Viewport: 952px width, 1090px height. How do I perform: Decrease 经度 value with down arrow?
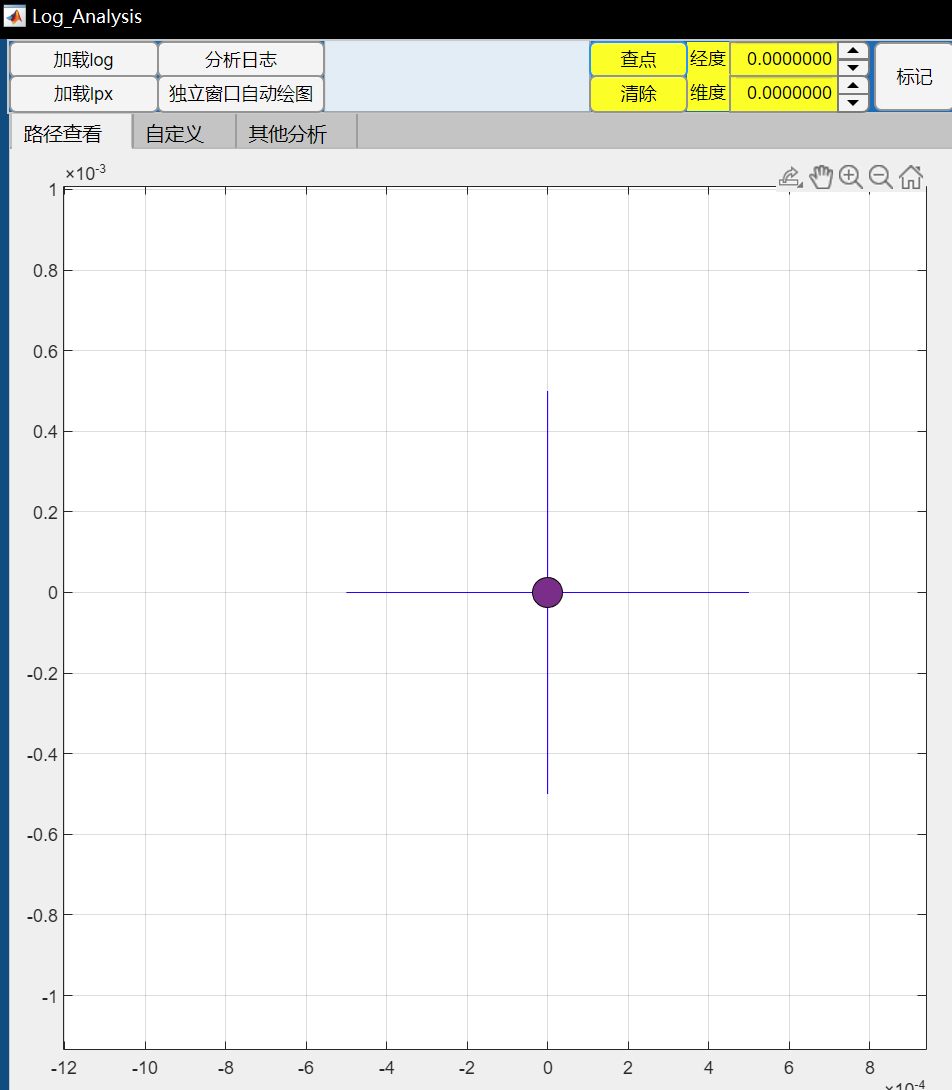point(852,68)
